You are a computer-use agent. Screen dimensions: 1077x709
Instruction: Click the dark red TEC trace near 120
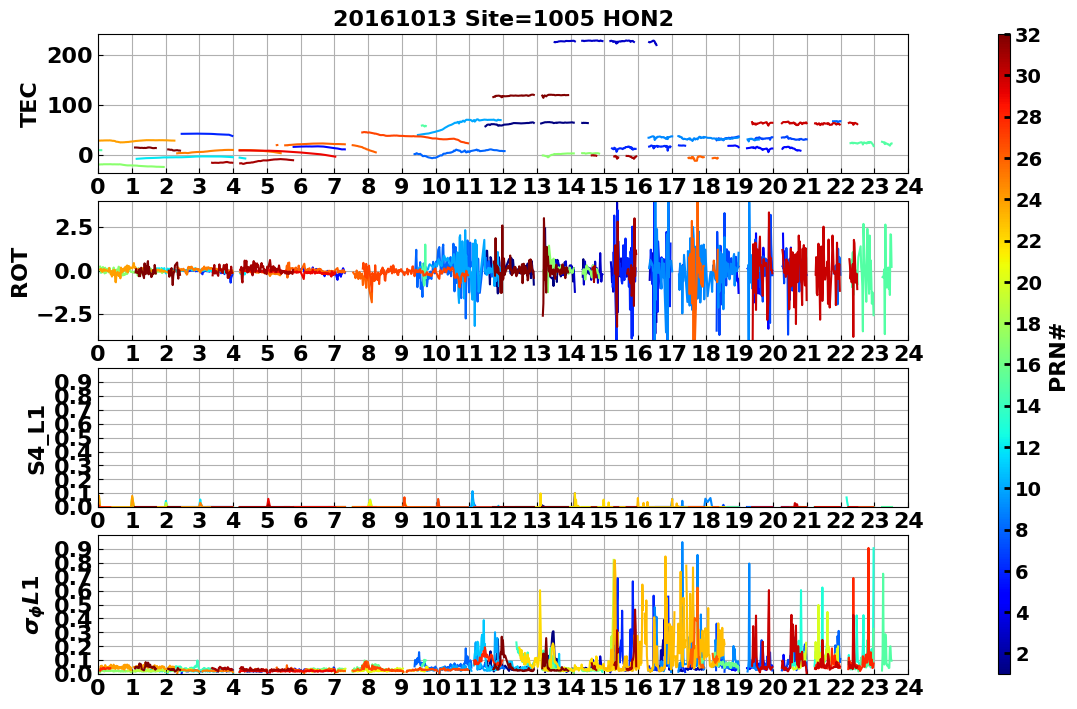530,95
